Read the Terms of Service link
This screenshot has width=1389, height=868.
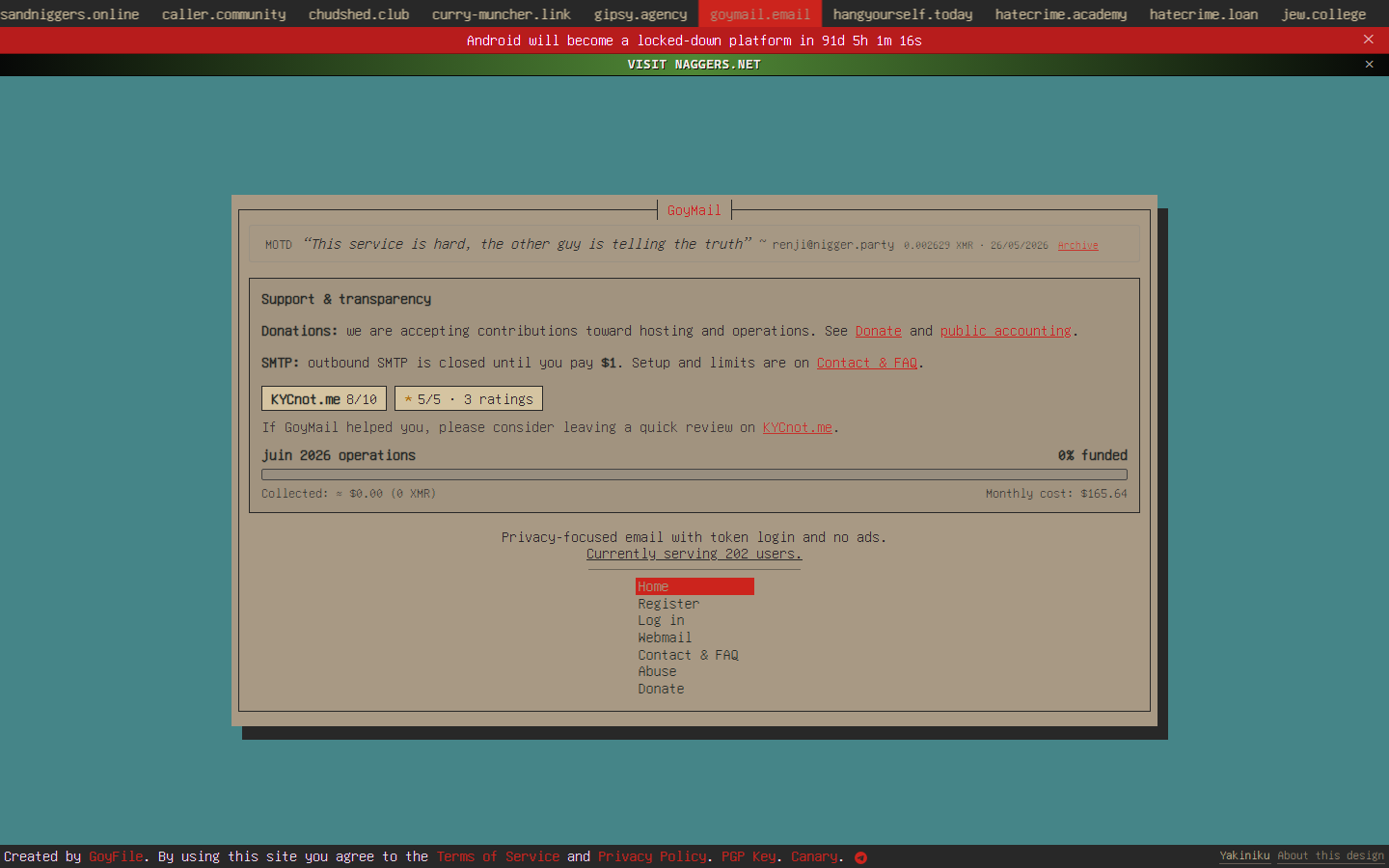pos(498,856)
